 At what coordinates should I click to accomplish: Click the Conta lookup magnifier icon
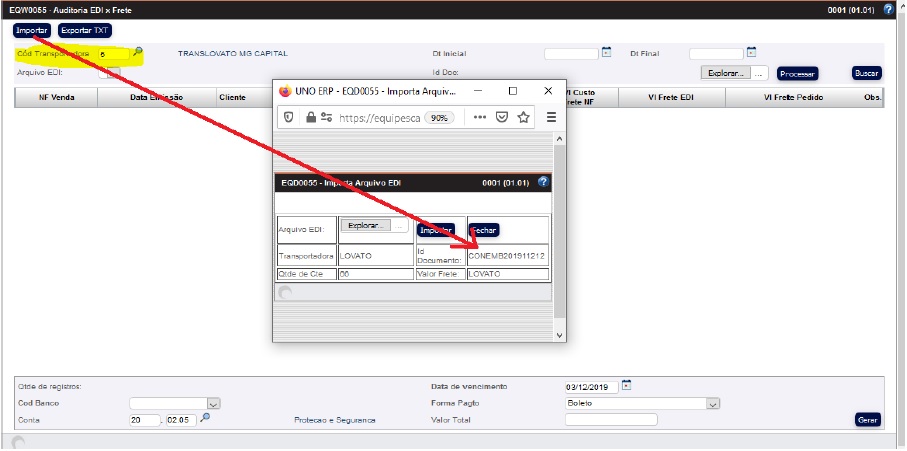click(x=205, y=419)
